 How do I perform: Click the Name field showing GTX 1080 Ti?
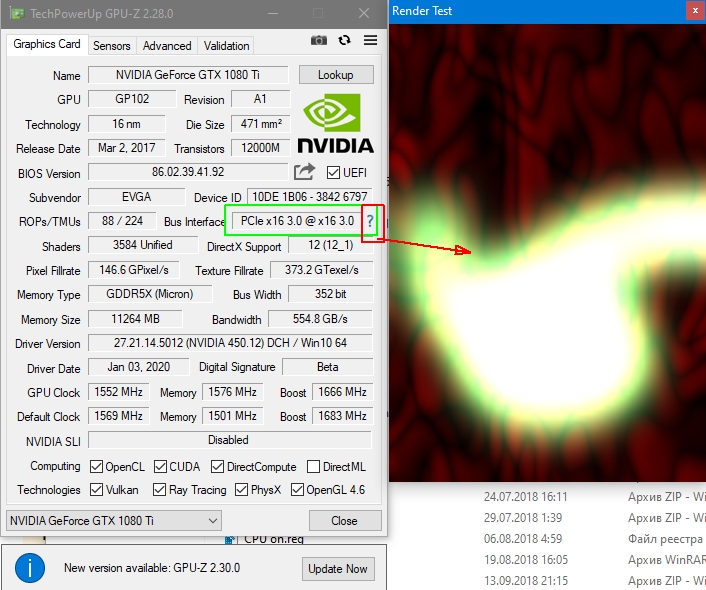[x=188, y=75]
